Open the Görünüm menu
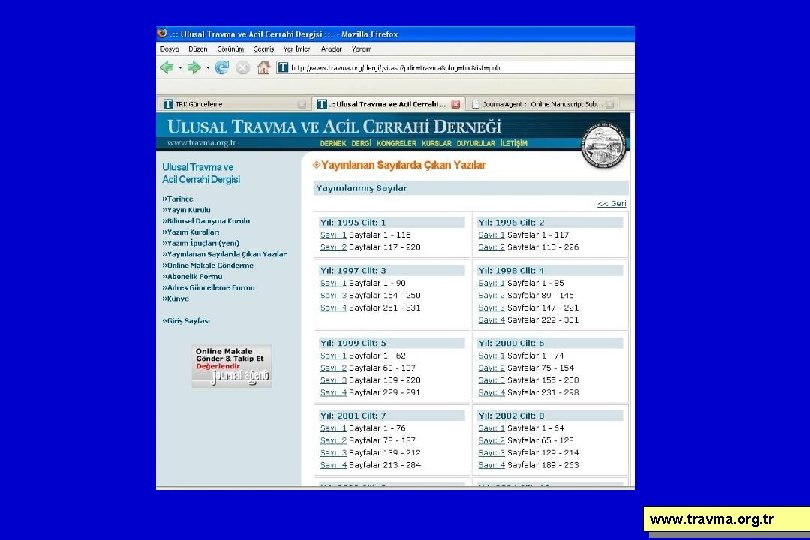810x540 pixels. point(230,49)
